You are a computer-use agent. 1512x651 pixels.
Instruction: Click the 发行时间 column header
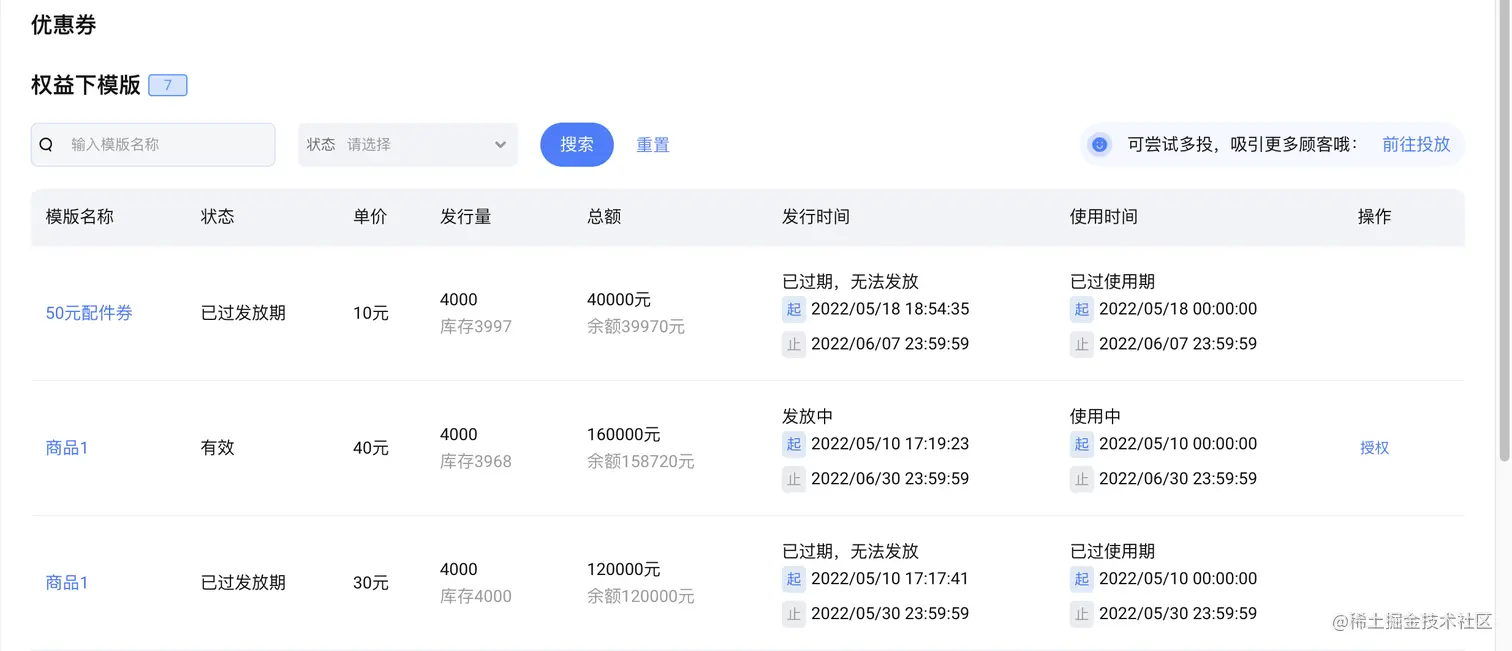(816, 217)
